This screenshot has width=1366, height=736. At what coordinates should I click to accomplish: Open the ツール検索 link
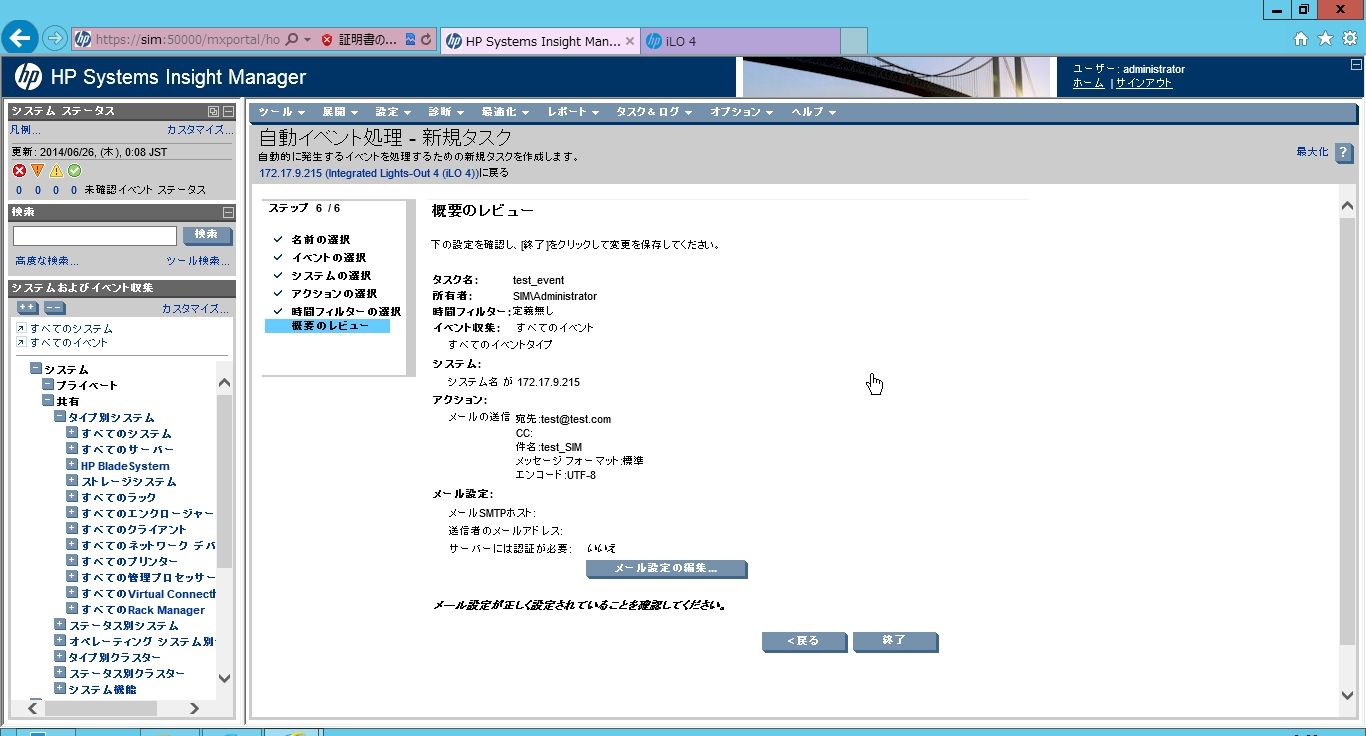(x=198, y=261)
